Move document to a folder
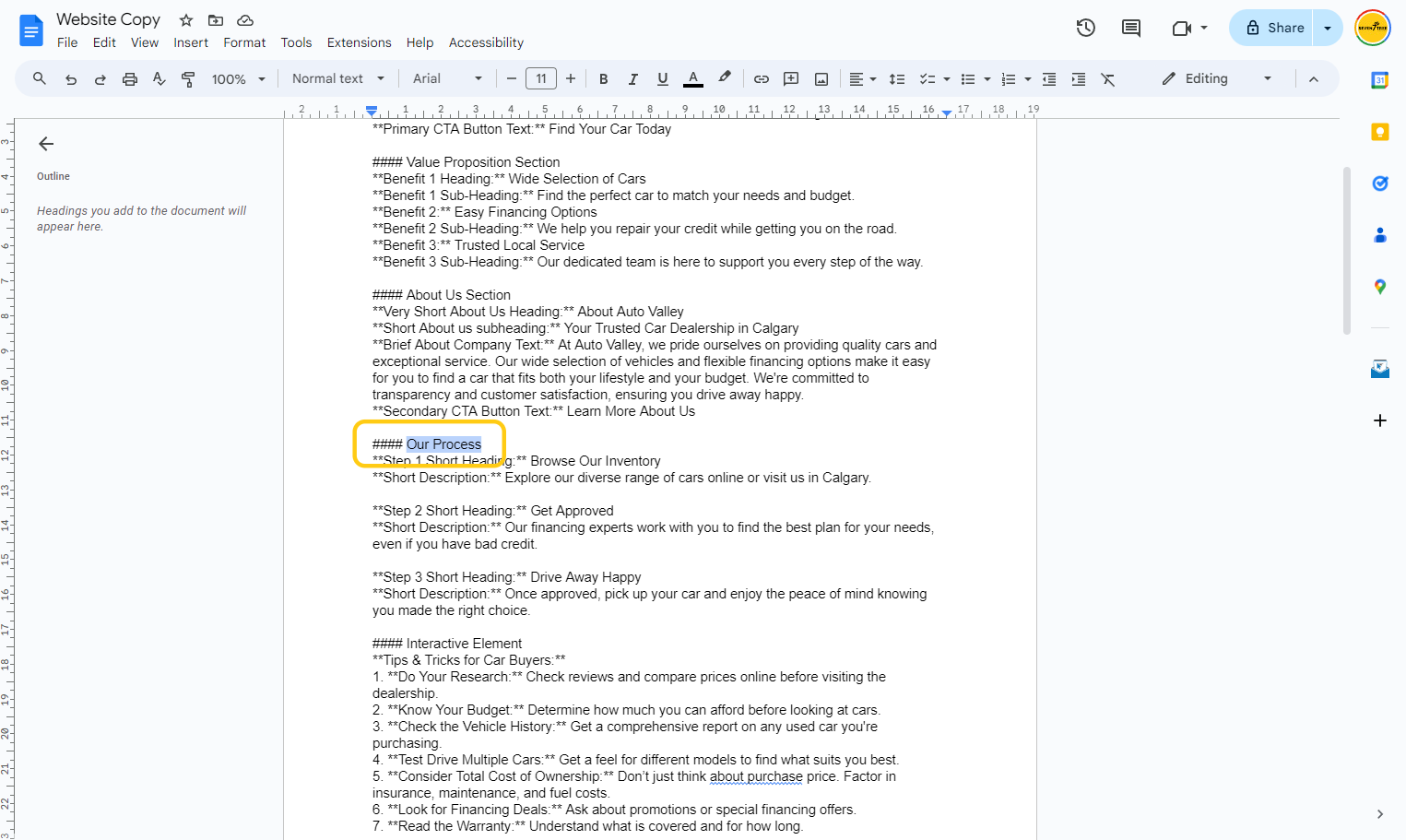1406x840 pixels. point(216,20)
